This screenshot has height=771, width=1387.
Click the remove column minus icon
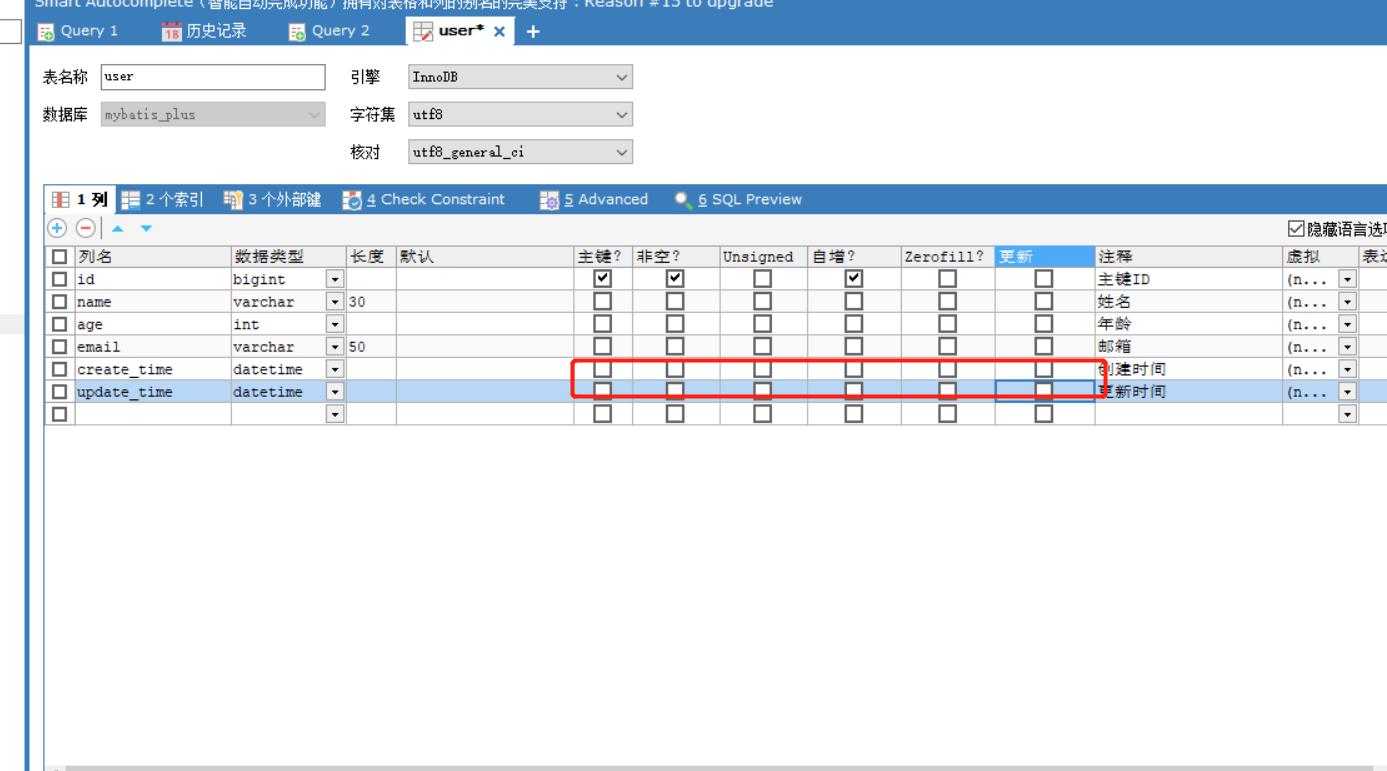[85, 228]
